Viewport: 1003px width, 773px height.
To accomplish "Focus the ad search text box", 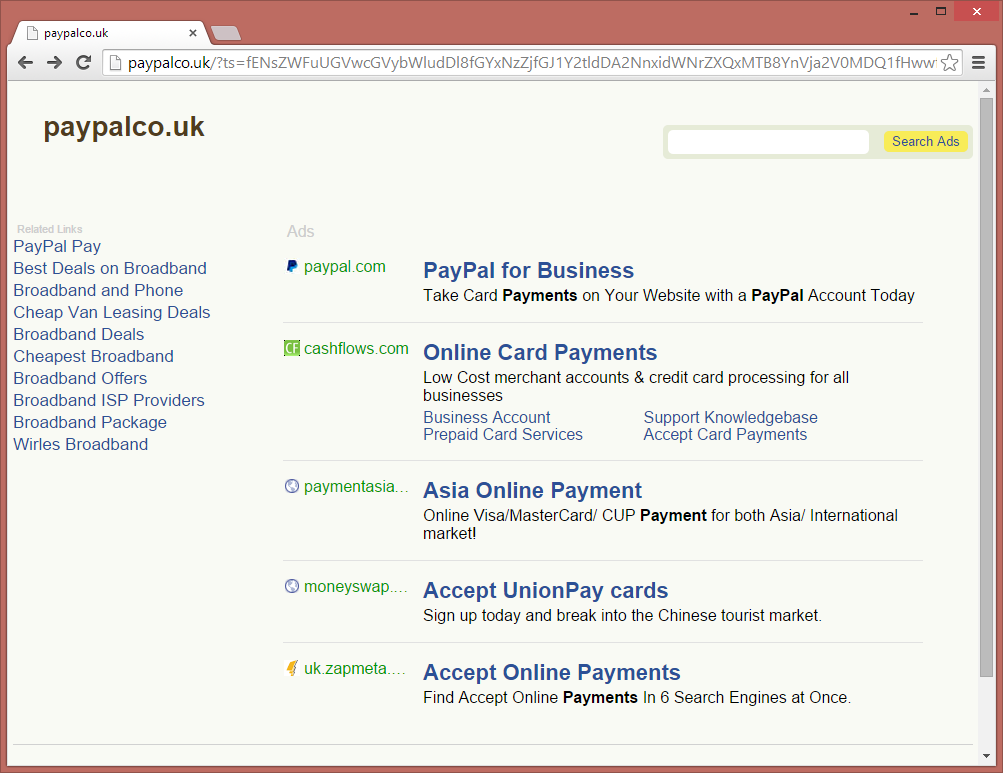I will tap(768, 141).
